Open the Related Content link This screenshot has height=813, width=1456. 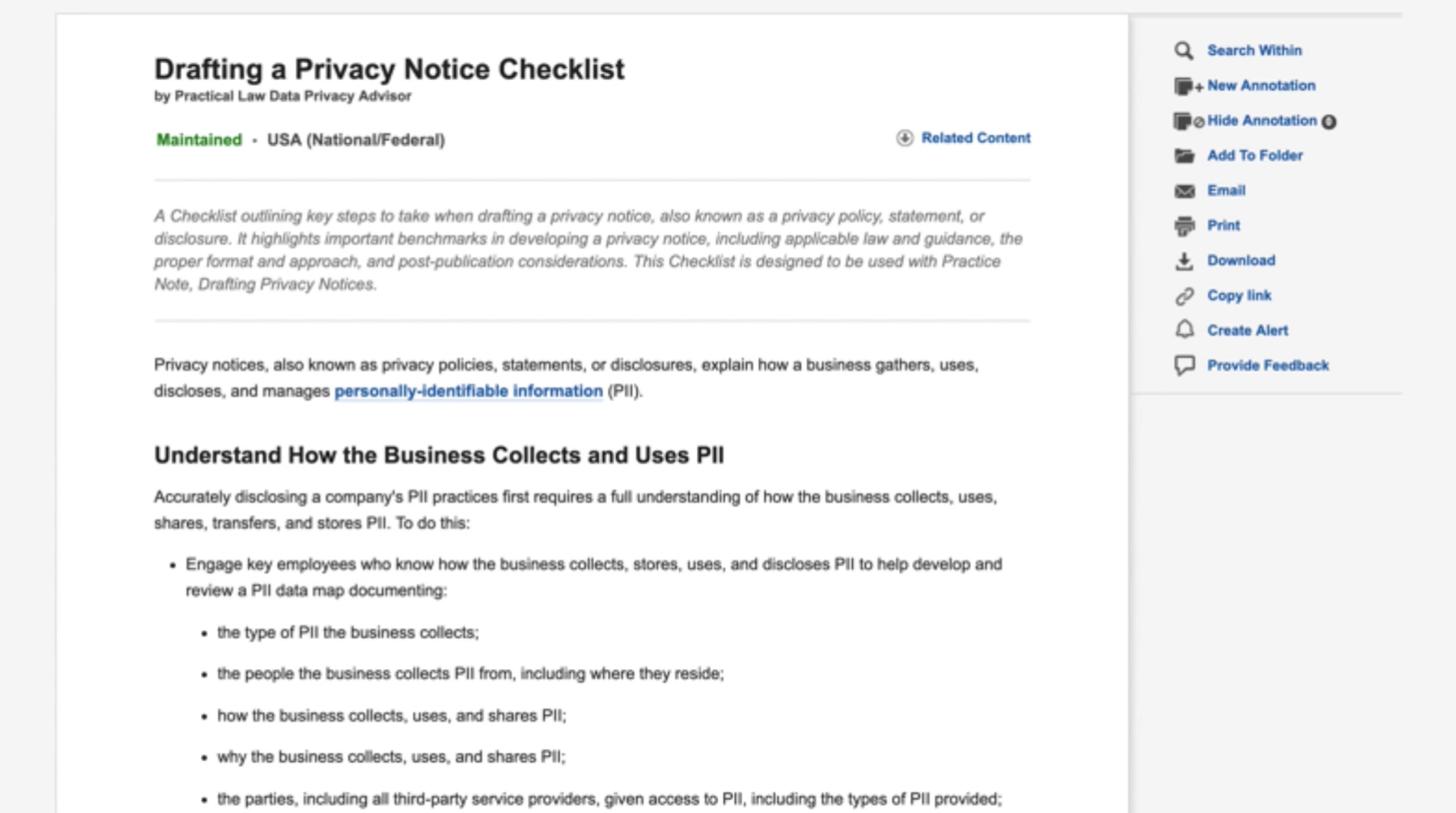[975, 138]
